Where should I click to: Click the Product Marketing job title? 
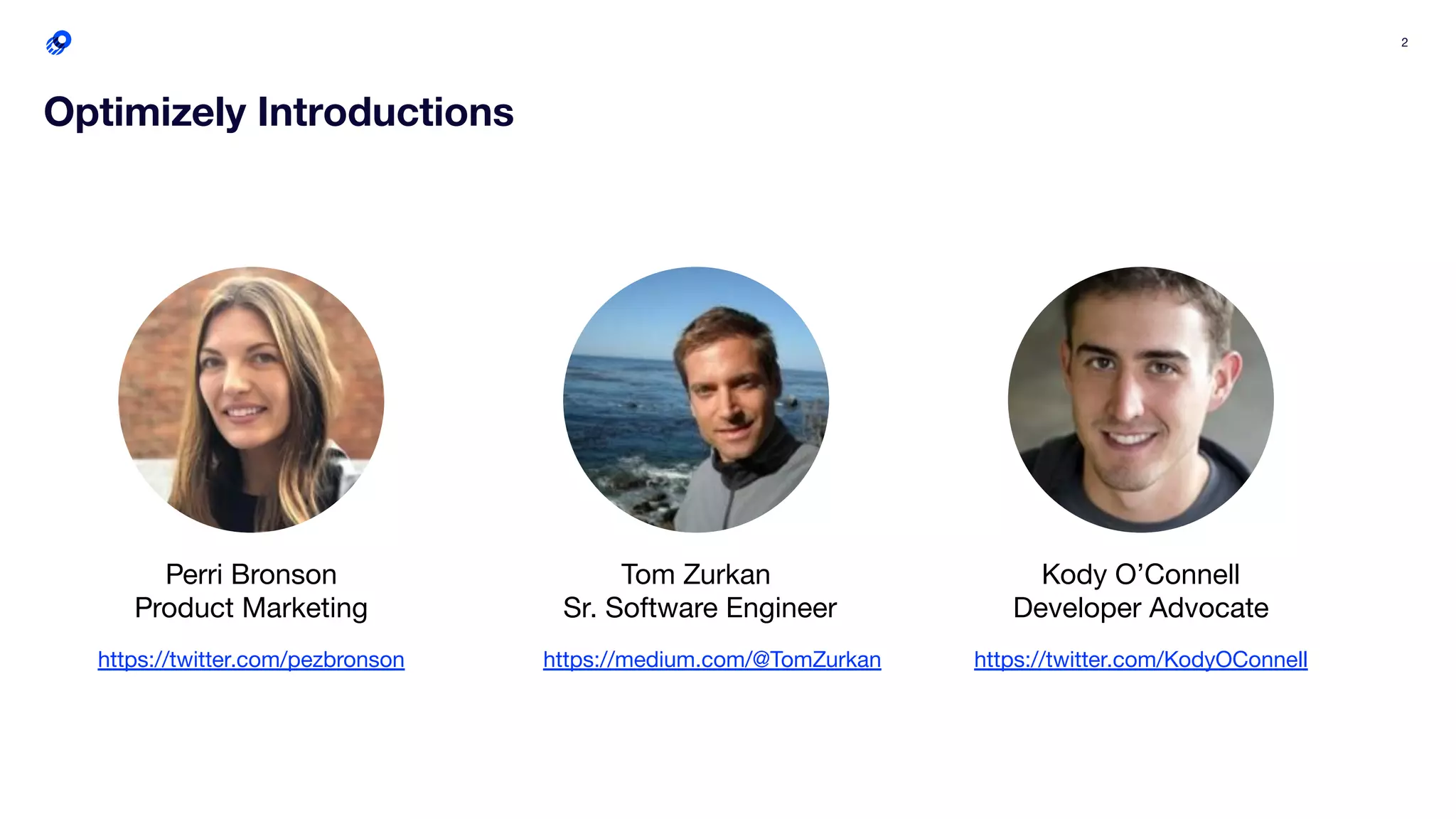pyautogui.click(x=251, y=608)
